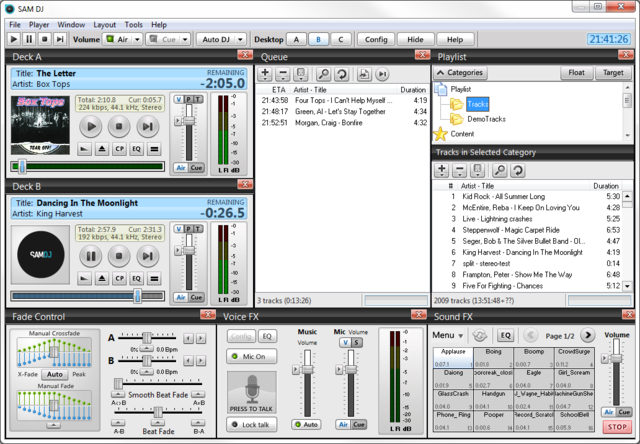Screen dimensions: 640x444
Task: Toggle Air output on Deck A
Action: pos(181,168)
